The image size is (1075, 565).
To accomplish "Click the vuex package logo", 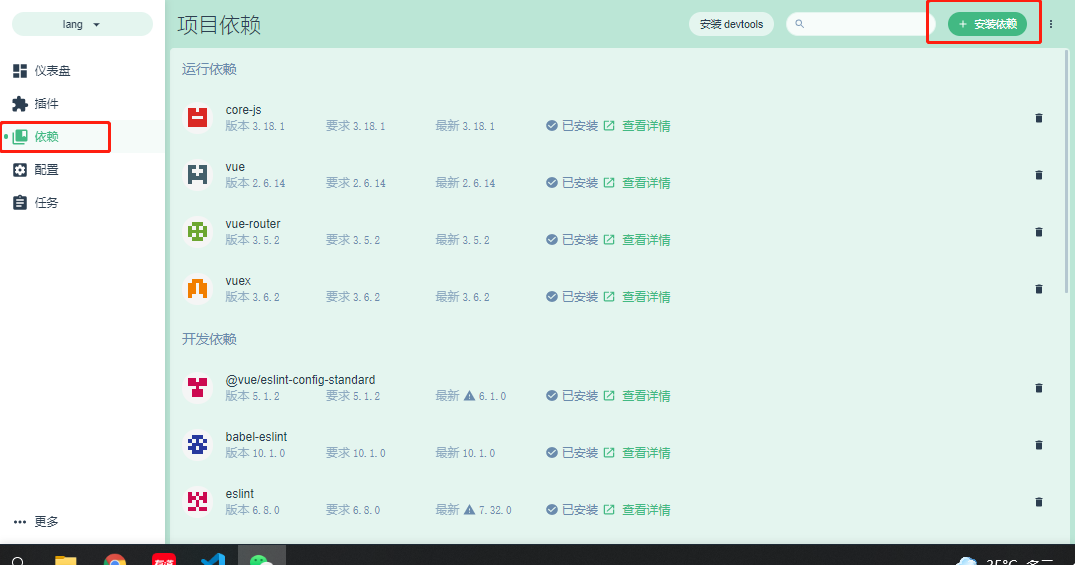I will 197,288.
